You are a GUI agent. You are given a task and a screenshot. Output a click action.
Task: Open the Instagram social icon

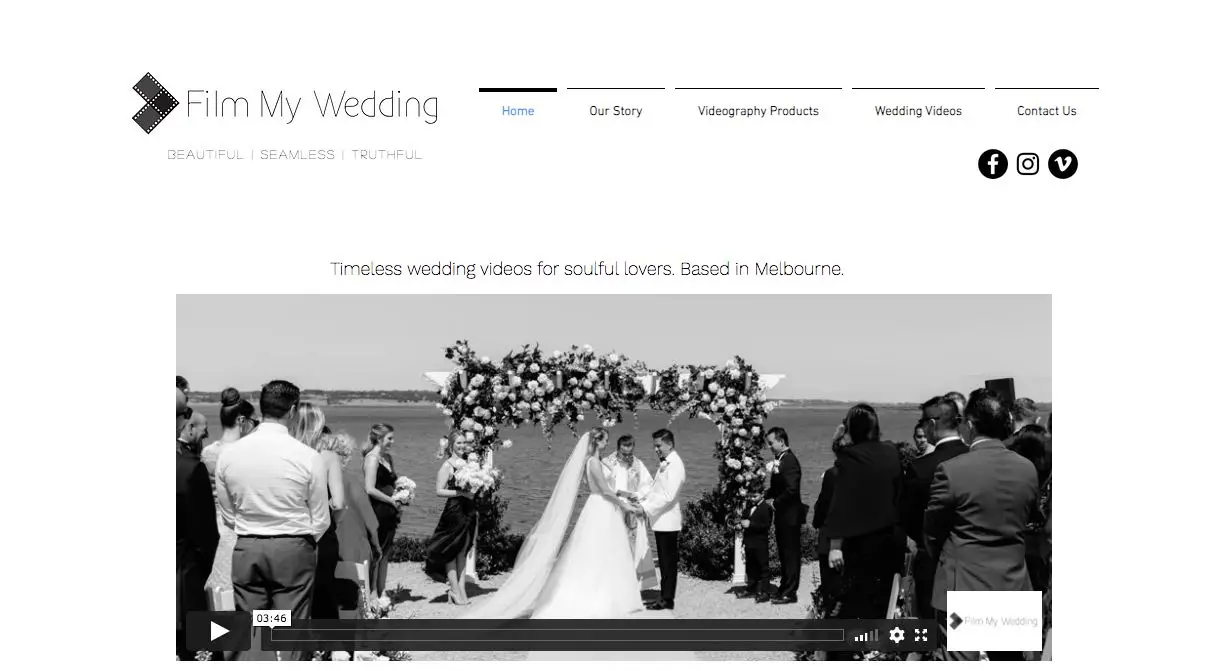click(x=1028, y=164)
